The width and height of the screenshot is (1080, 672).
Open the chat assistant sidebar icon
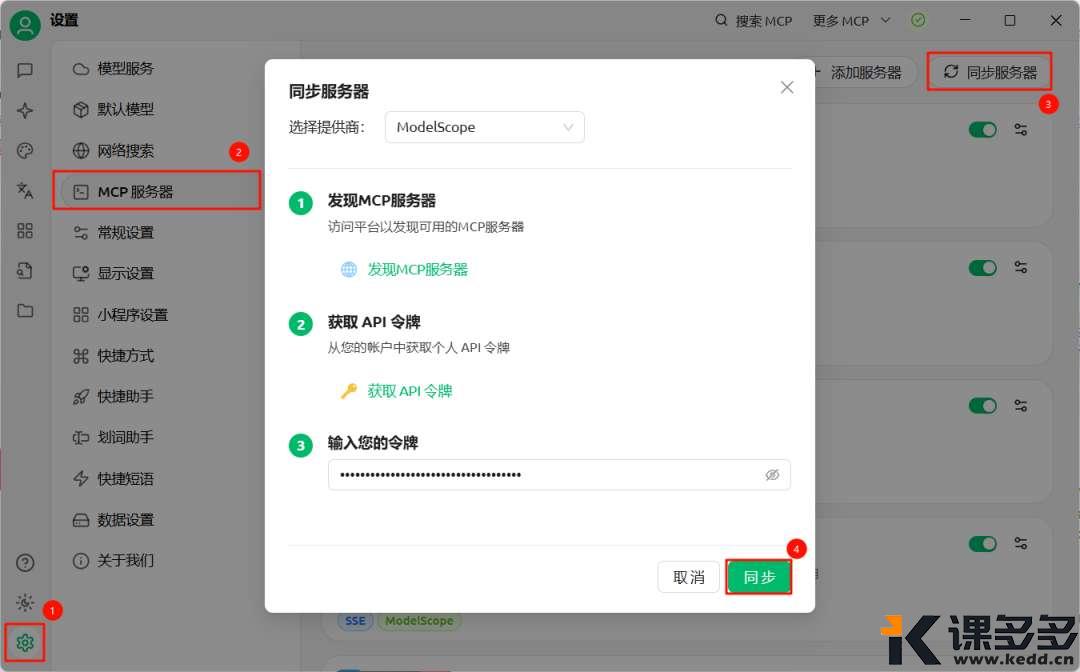tap(25, 70)
